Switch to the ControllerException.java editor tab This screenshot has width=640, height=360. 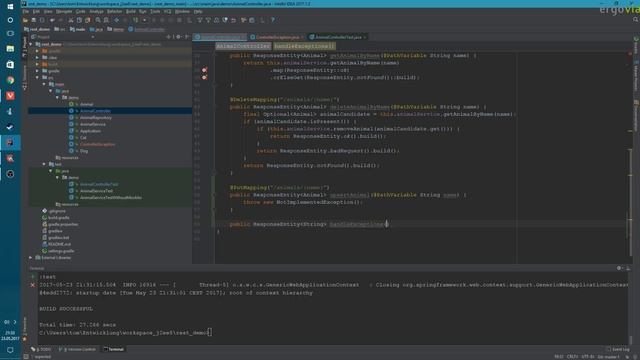pyautogui.click(x=277, y=37)
